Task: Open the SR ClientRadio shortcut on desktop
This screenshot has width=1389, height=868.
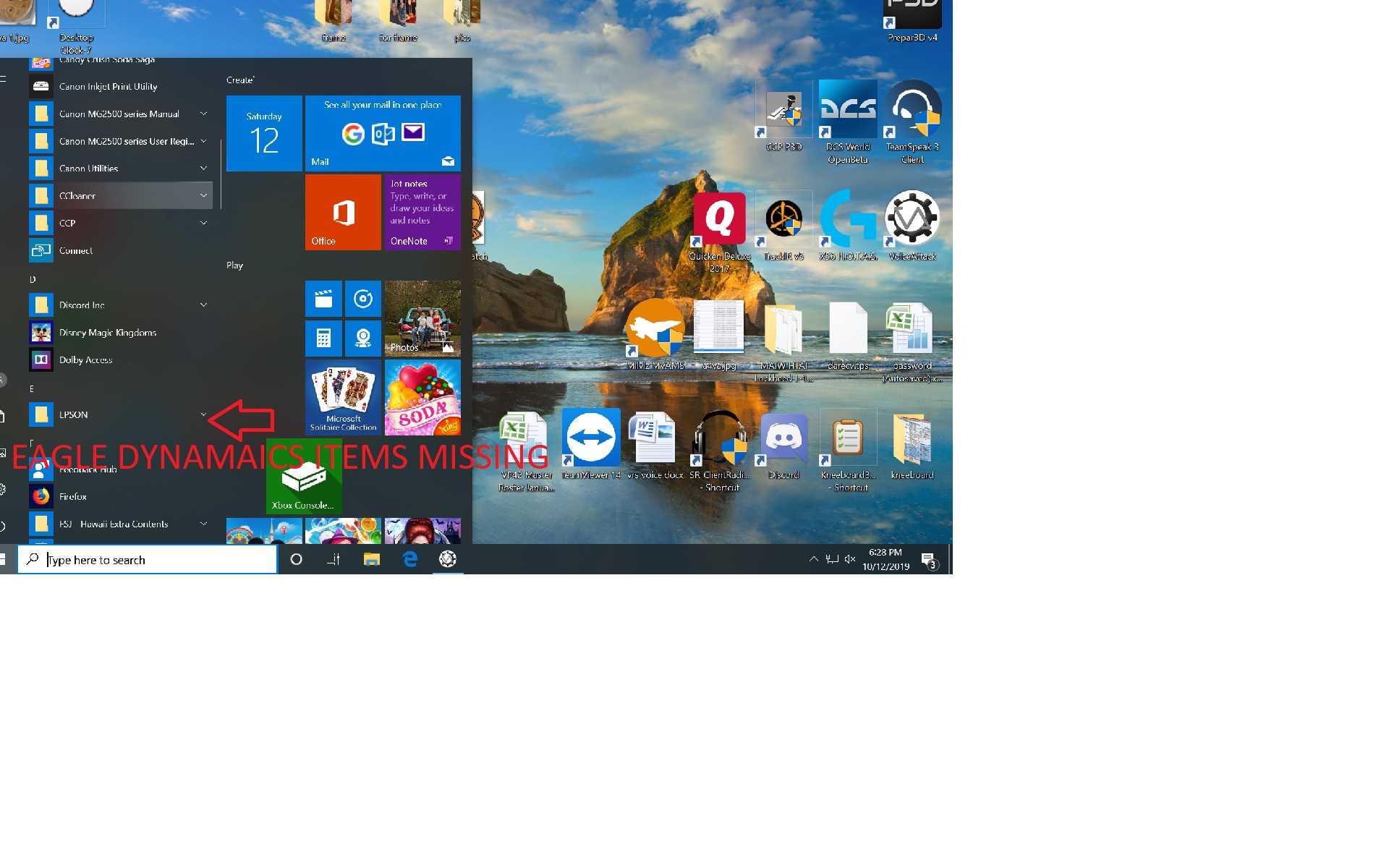Action: click(x=719, y=451)
